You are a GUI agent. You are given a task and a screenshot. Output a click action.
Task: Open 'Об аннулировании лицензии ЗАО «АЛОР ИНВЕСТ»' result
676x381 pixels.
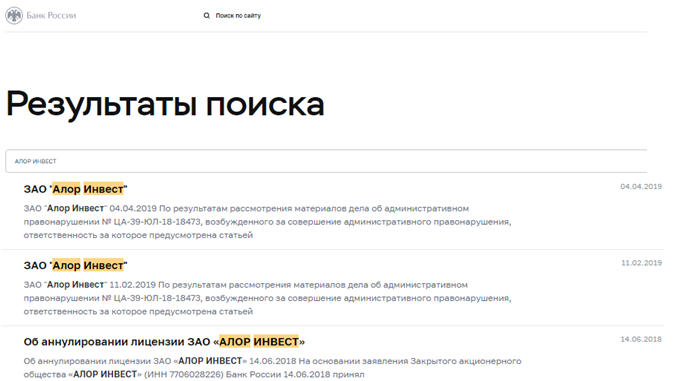tap(164, 342)
